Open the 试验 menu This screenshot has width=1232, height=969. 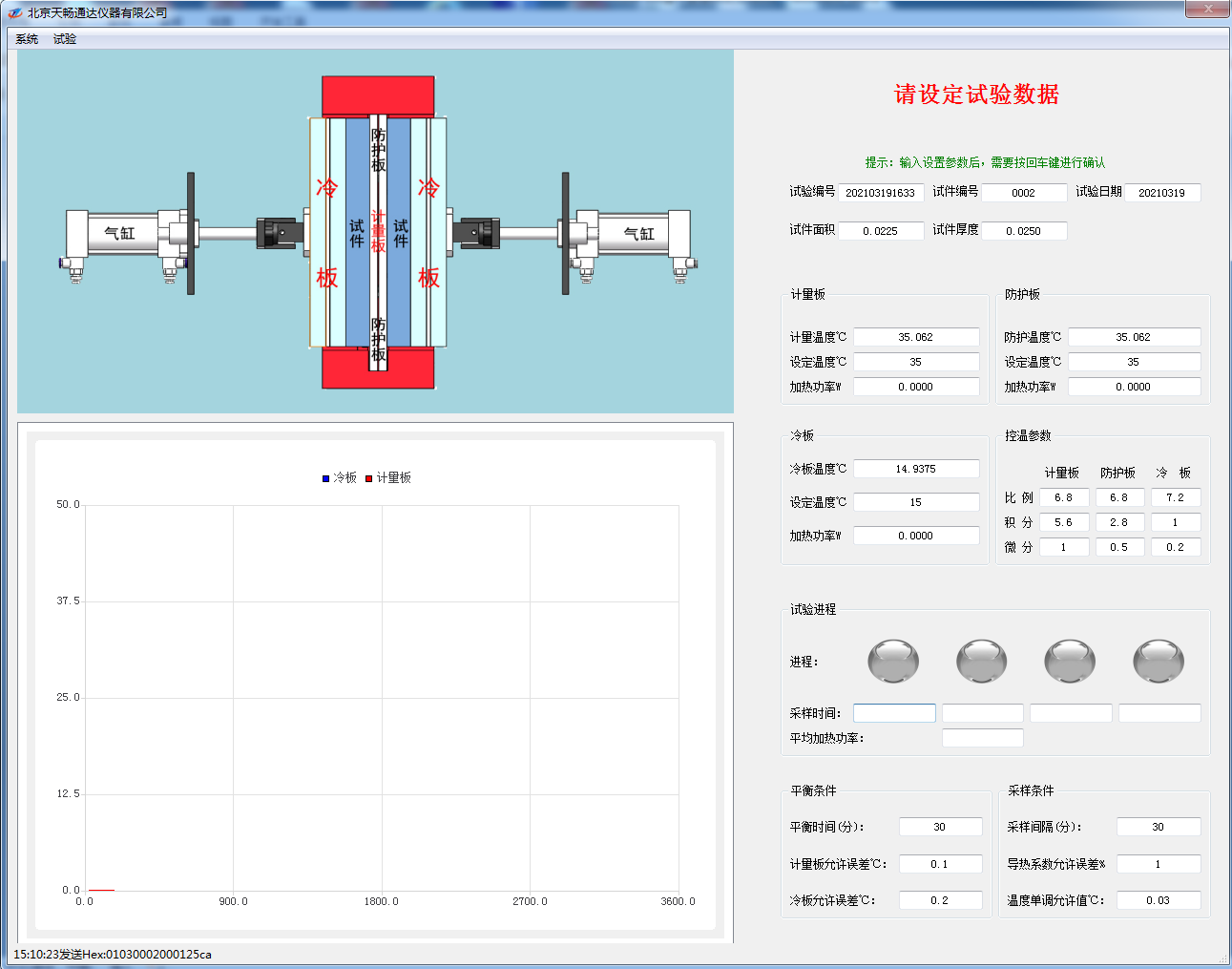[x=65, y=39]
